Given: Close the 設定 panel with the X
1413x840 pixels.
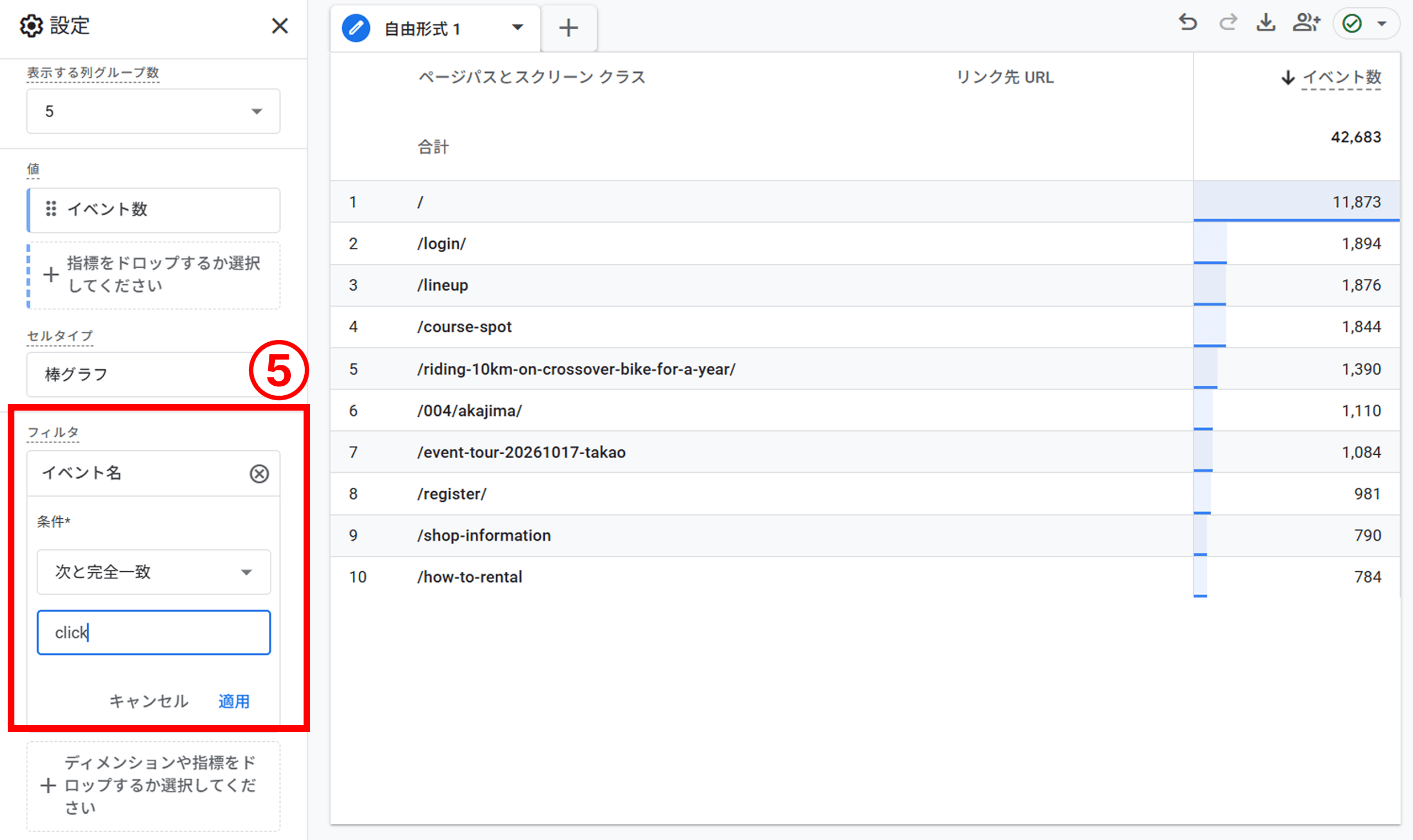Looking at the screenshot, I should 280,26.
